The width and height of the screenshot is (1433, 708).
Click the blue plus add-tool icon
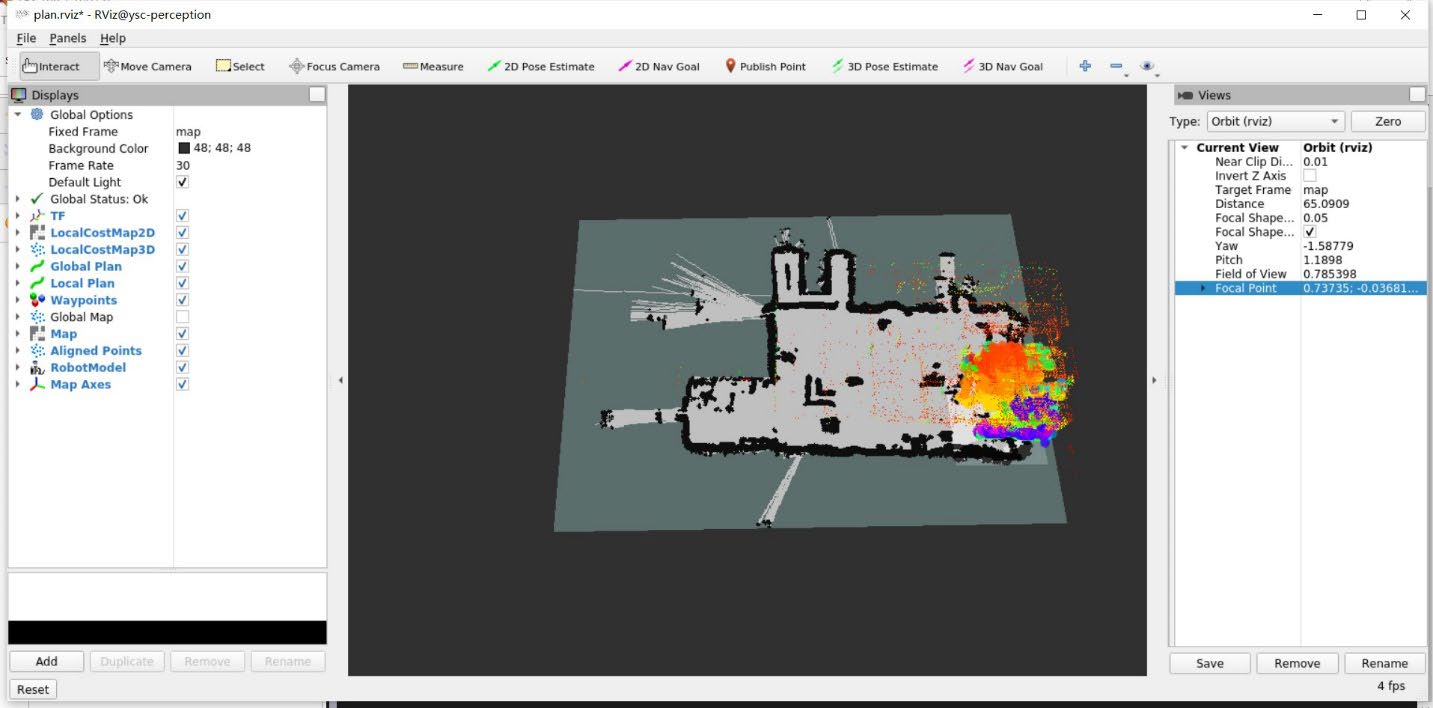point(1085,66)
